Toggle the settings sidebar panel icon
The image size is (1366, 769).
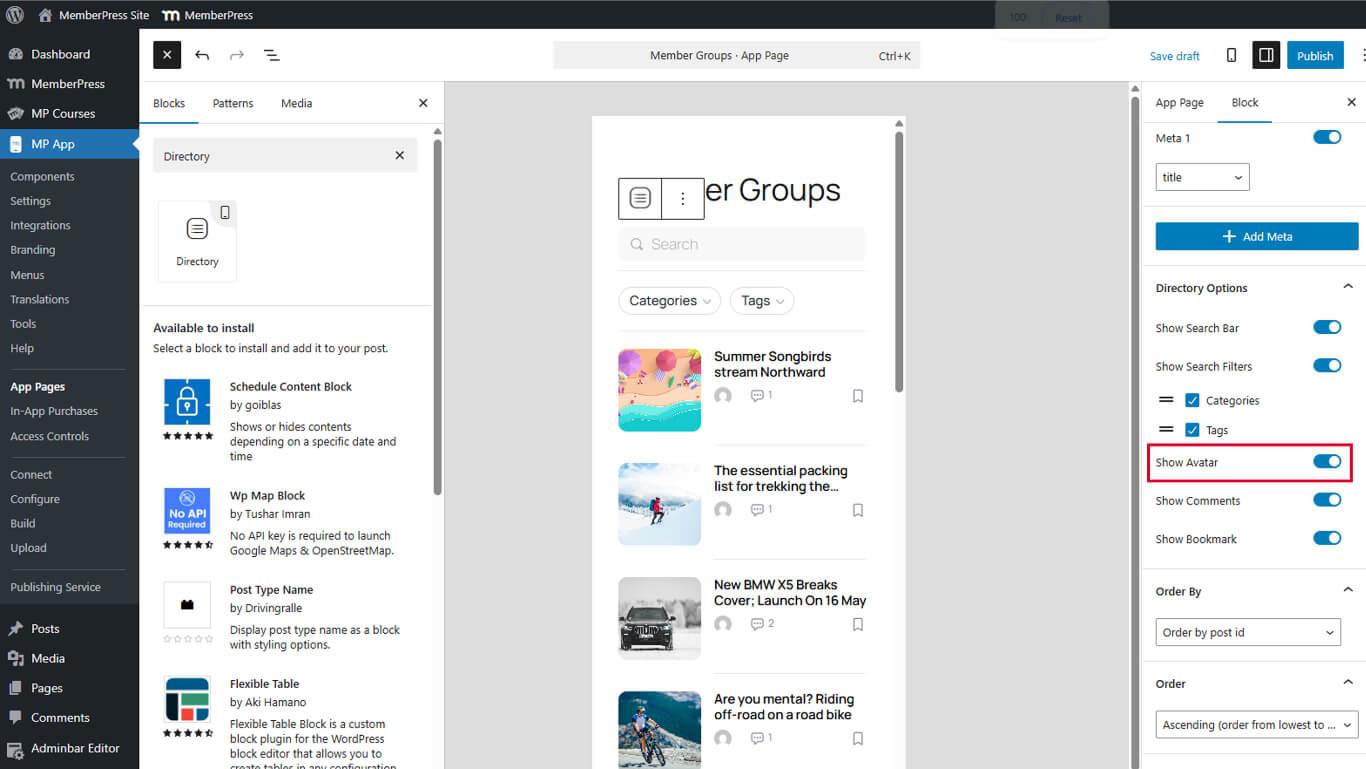click(1266, 55)
